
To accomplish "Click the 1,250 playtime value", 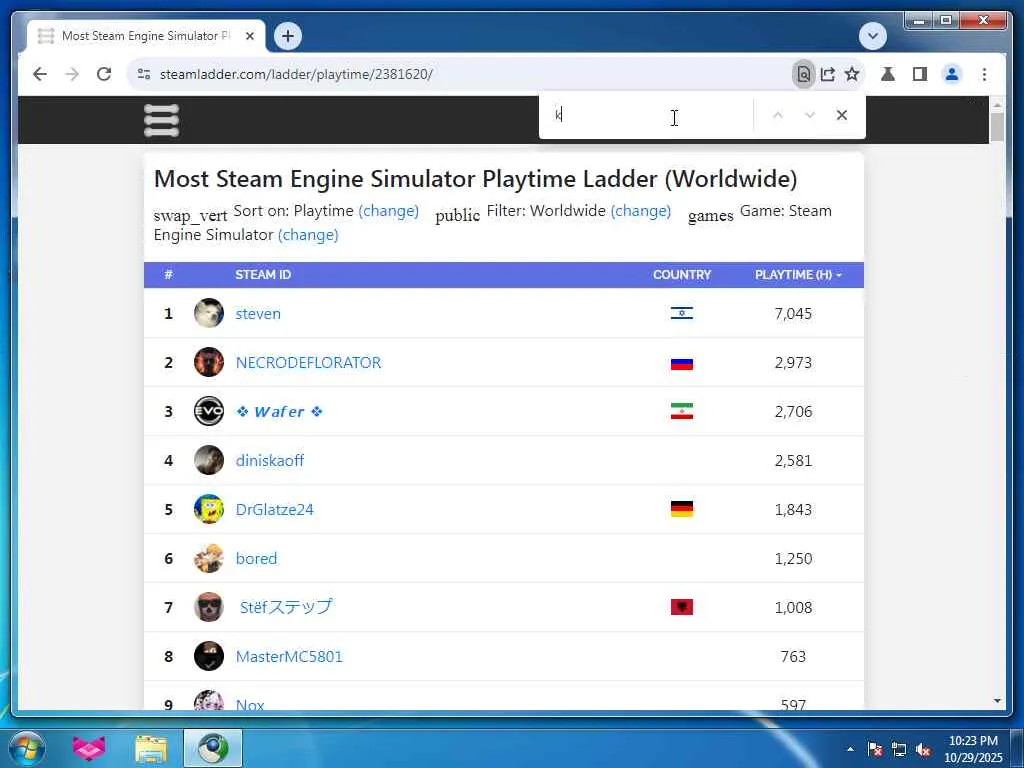I will (x=793, y=559).
